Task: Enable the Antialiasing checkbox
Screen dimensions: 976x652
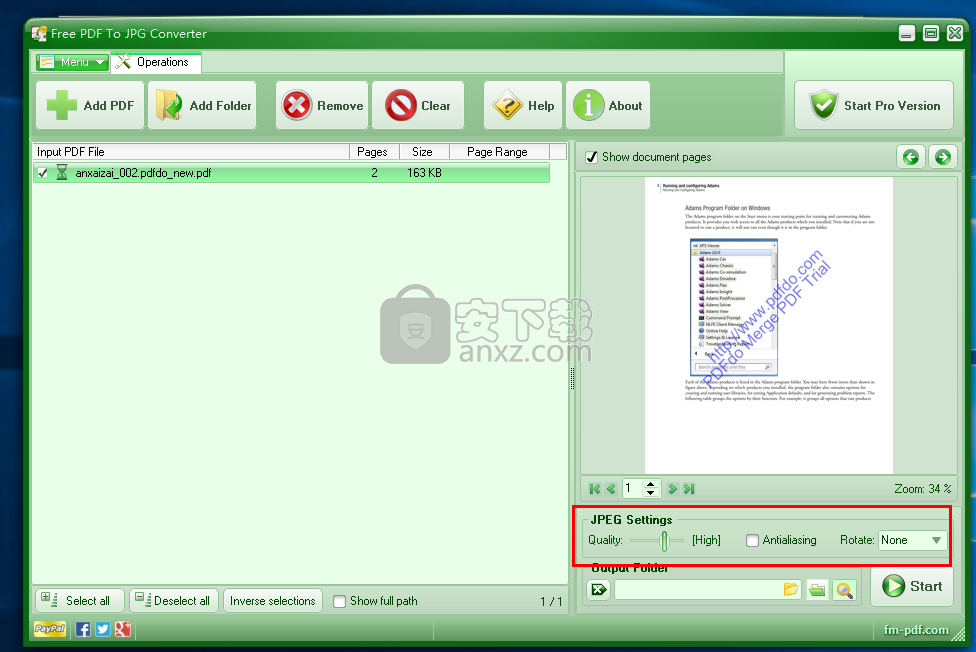Action: (753, 541)
